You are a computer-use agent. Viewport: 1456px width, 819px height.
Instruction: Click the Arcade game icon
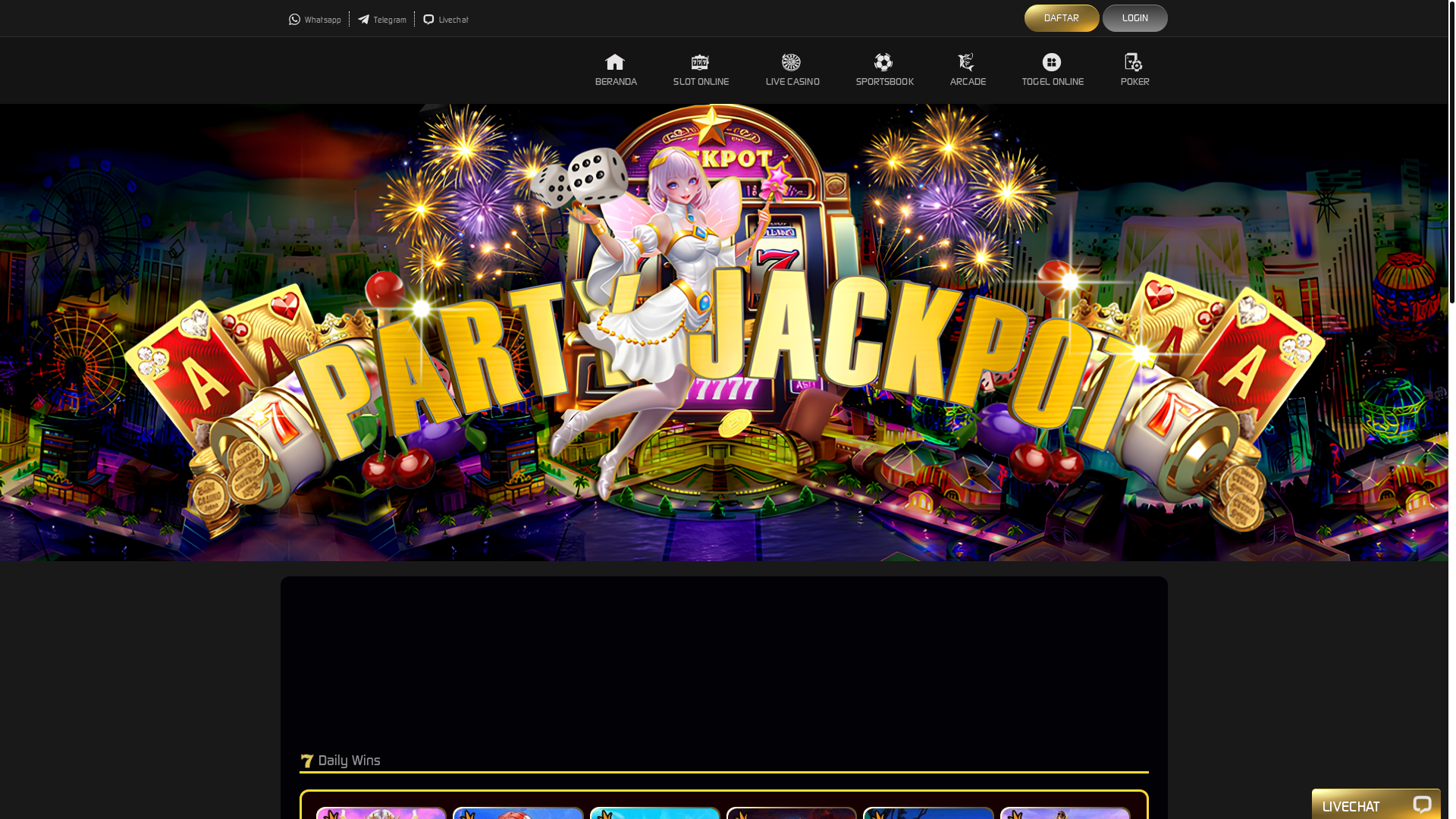(x=966, y=62)
